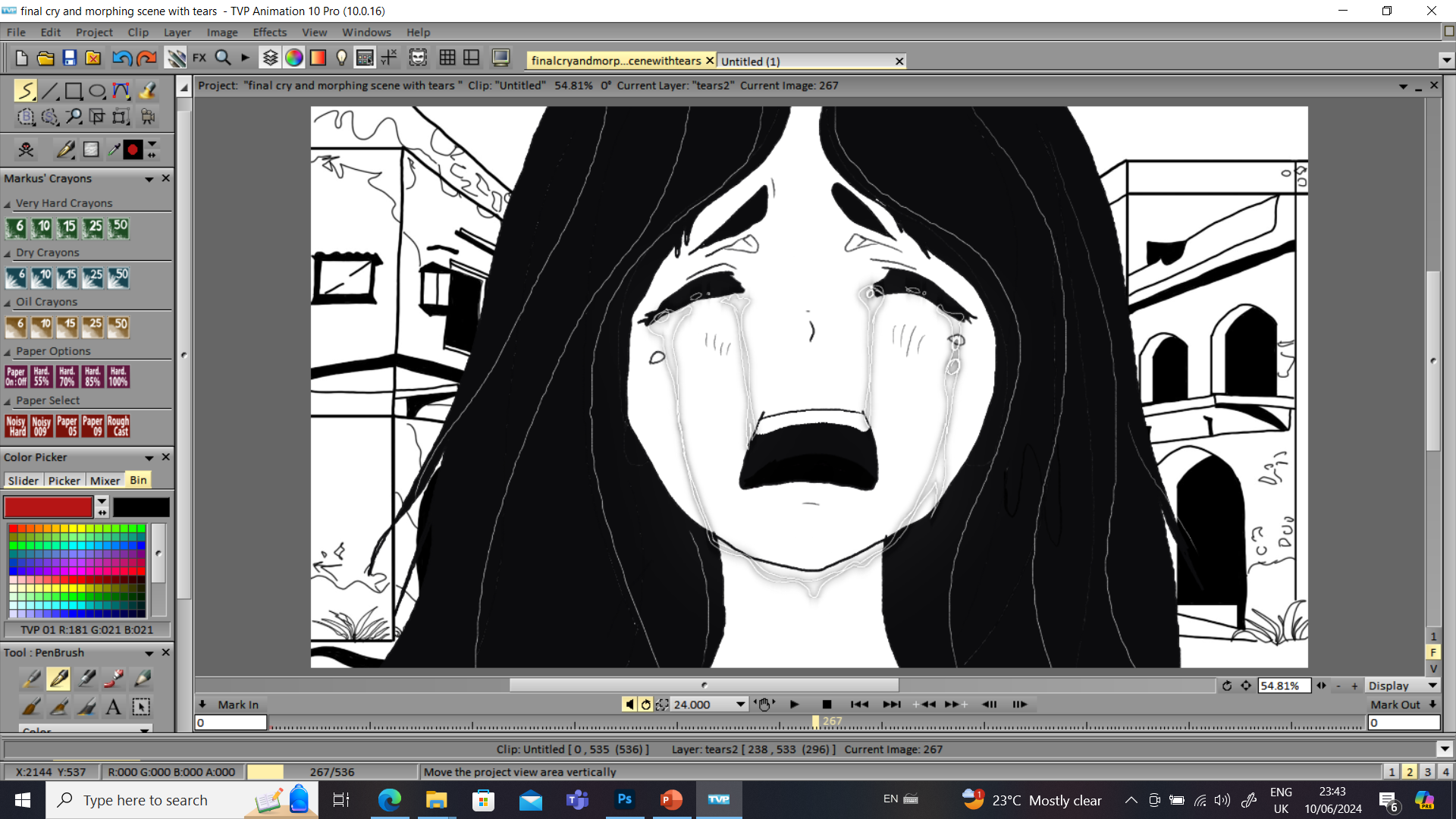Select the spline curve tool
Screen dimensions: 1456x819
121,91
